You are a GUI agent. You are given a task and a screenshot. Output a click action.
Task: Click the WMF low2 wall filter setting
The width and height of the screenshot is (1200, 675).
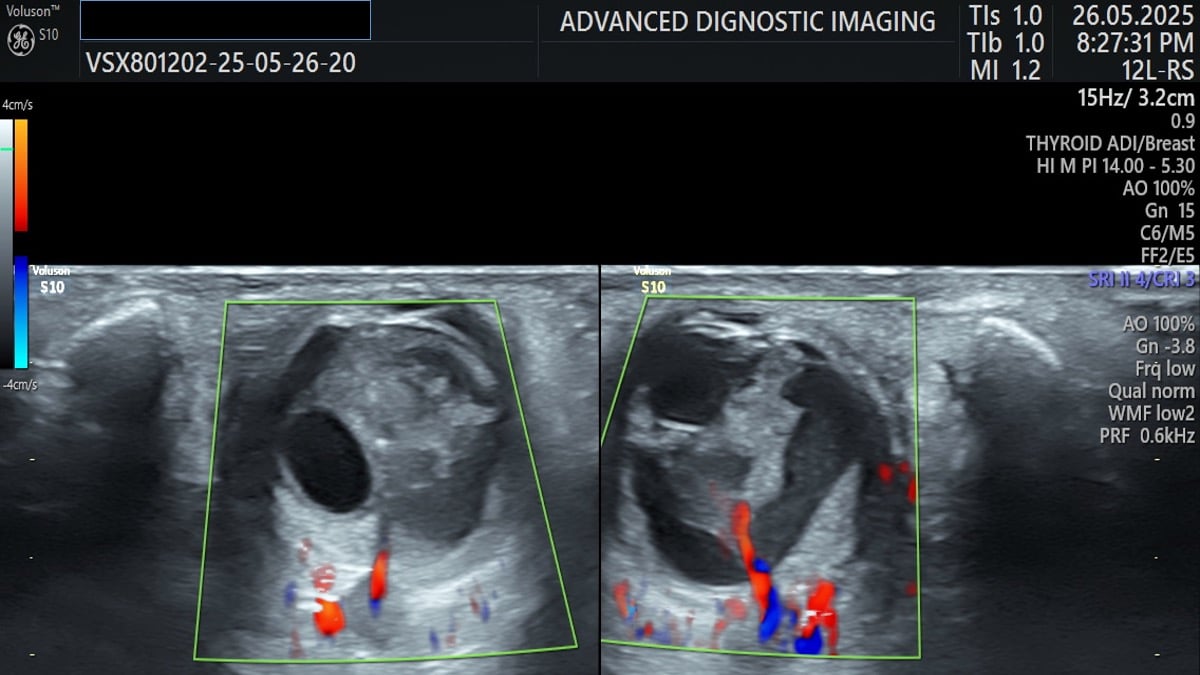point(1151,413)
